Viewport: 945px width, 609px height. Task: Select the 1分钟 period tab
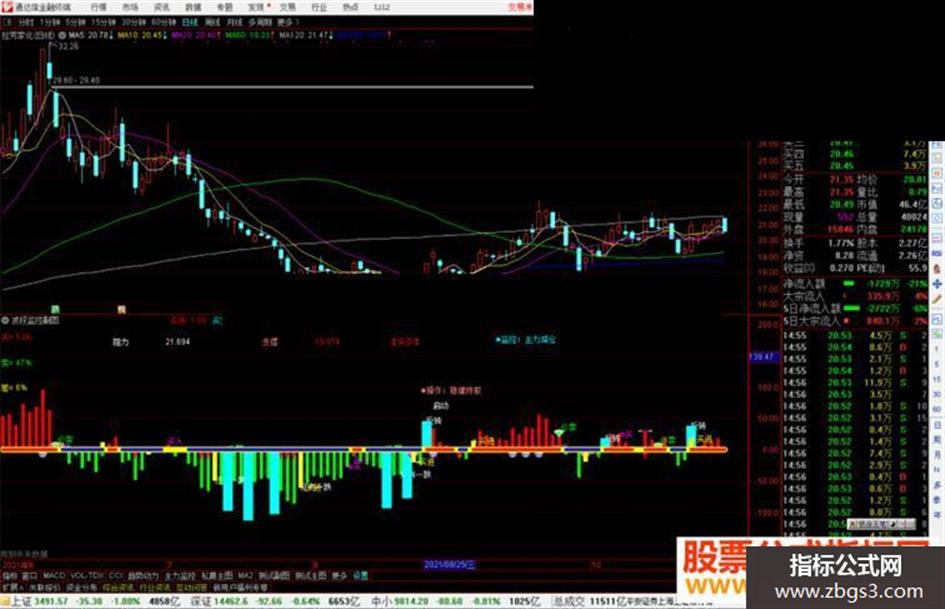(x=50, y=22)
